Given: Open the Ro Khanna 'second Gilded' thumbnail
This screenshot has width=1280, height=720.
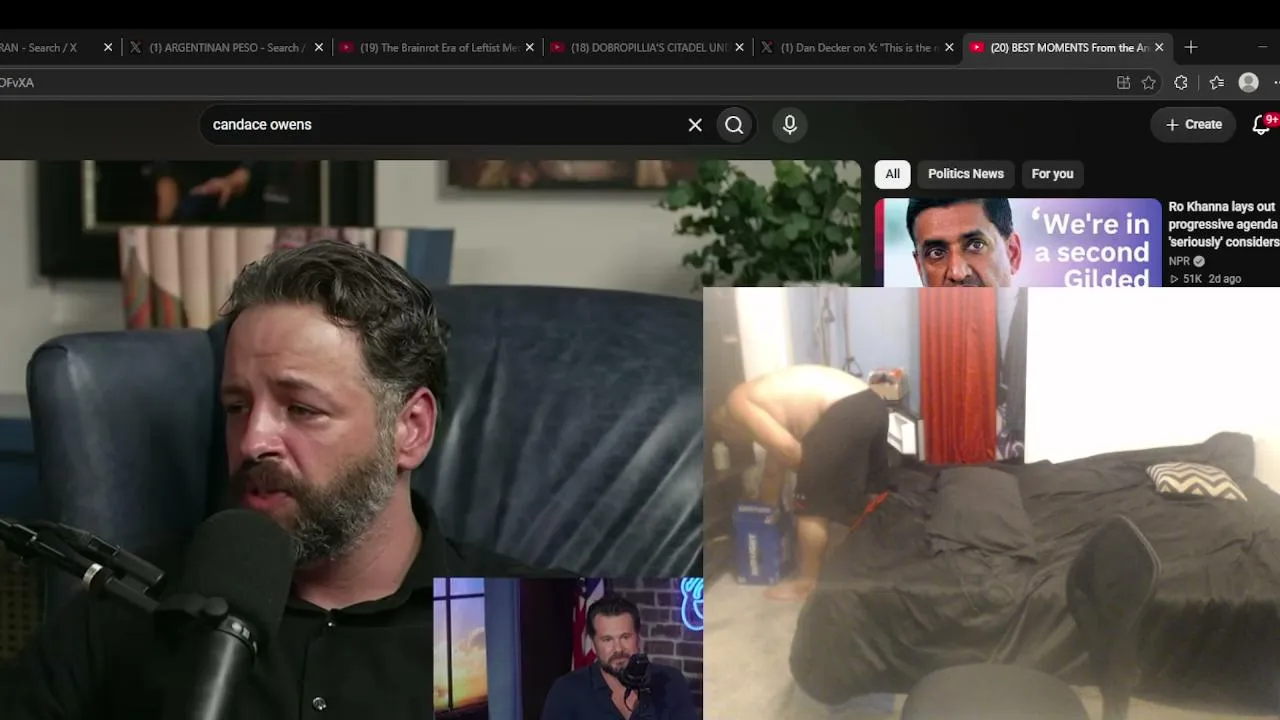Looking at the screenshot, I should pyautogui.click(x=1018, y=243).
